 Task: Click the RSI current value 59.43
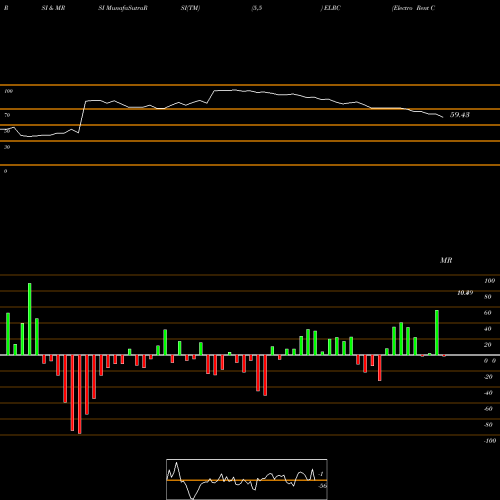pyautogui.click(x=460, y=115)
